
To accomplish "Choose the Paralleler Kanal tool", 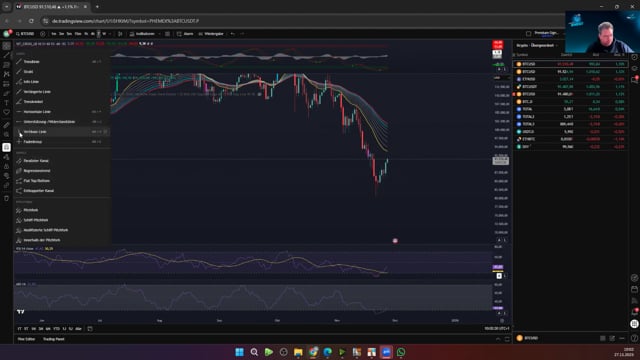I will [x=62, y=161].
